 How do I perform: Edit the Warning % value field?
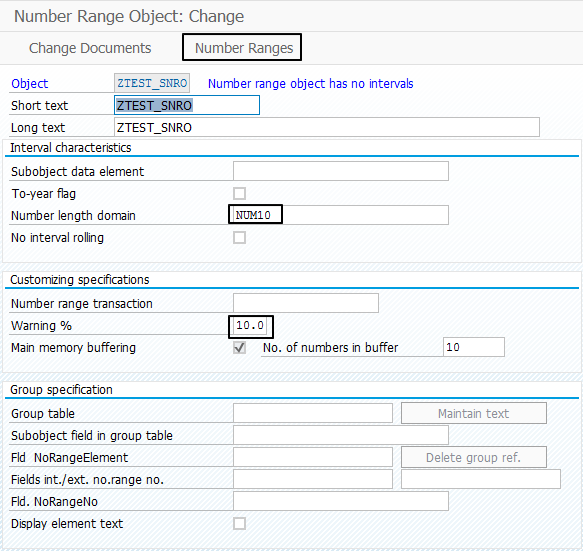(x=250, y=325)
